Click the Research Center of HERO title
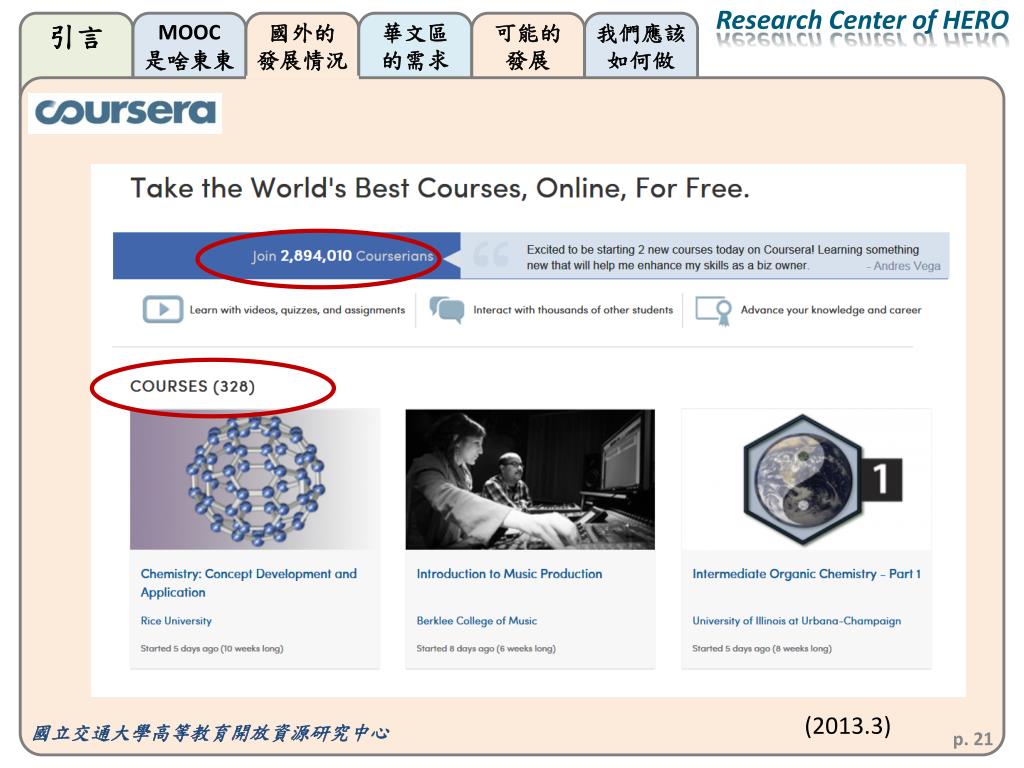This screenshot has height=768, width=1024. pos(863,20)
